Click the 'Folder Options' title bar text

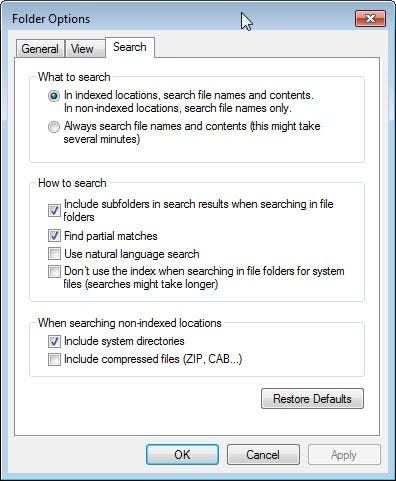point(51,19)
